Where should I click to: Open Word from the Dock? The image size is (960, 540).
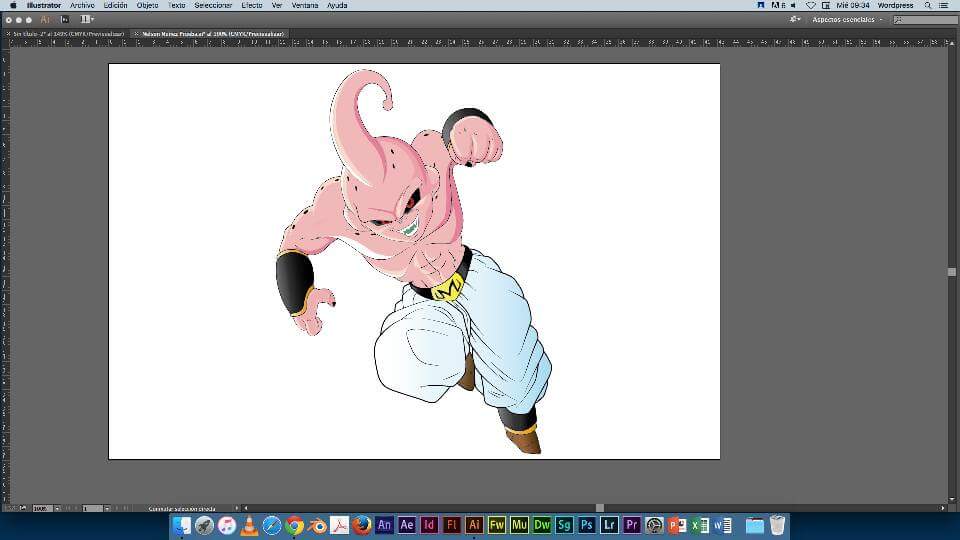(x=722, y=525)
